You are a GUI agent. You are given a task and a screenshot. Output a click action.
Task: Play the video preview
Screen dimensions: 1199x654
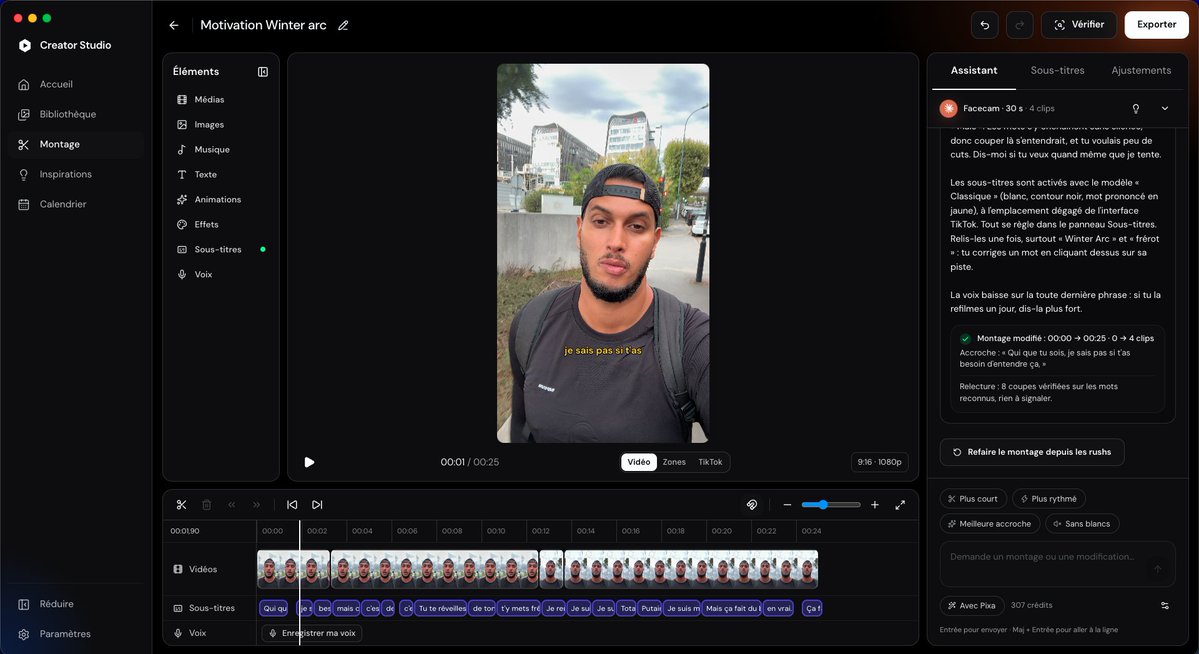[x=309, y=462]
